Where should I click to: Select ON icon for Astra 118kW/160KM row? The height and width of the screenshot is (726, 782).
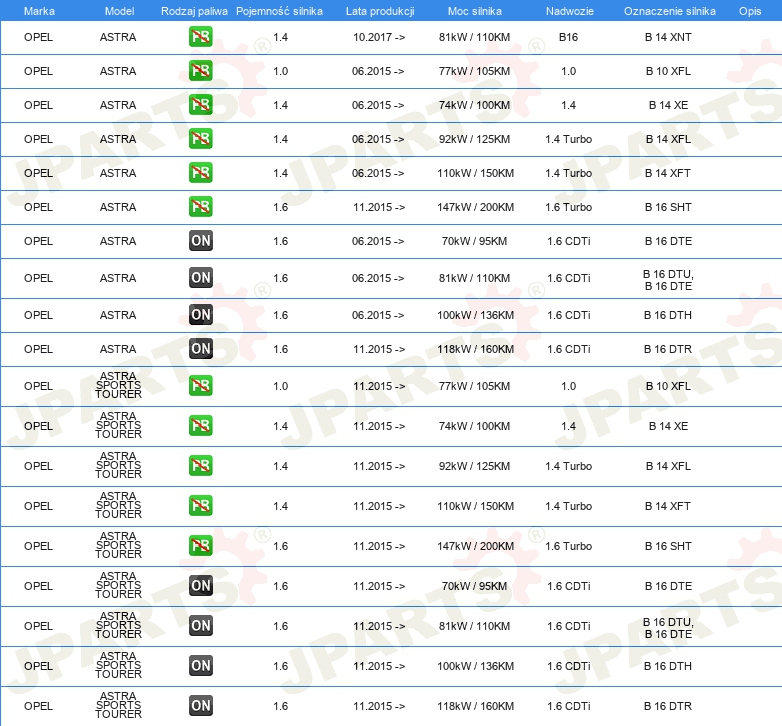201,349
